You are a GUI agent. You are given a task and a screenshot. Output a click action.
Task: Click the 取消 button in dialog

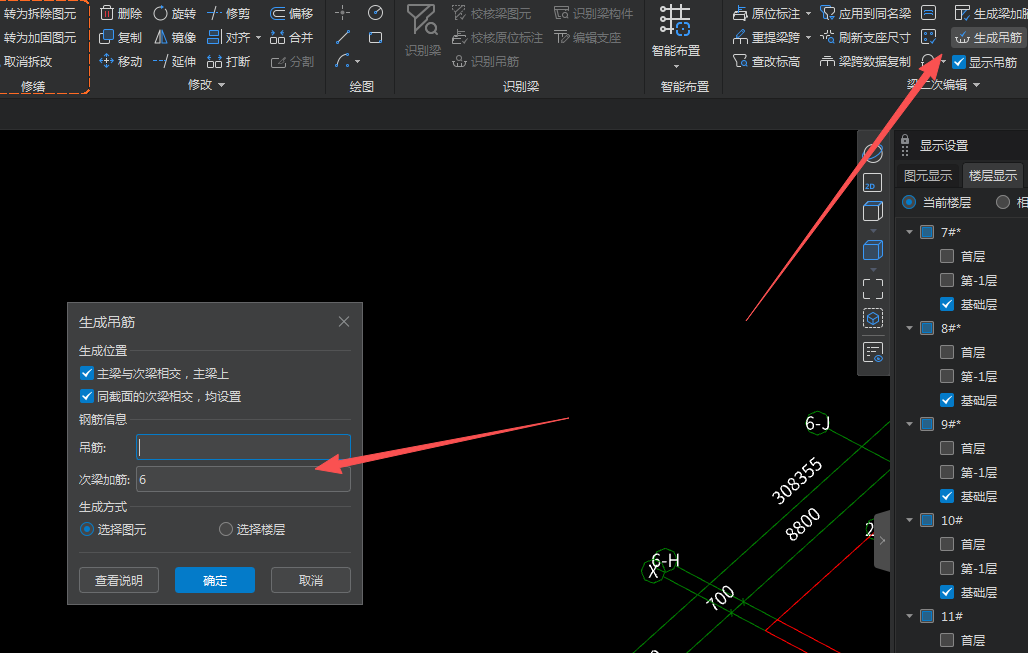pos(311,580)
